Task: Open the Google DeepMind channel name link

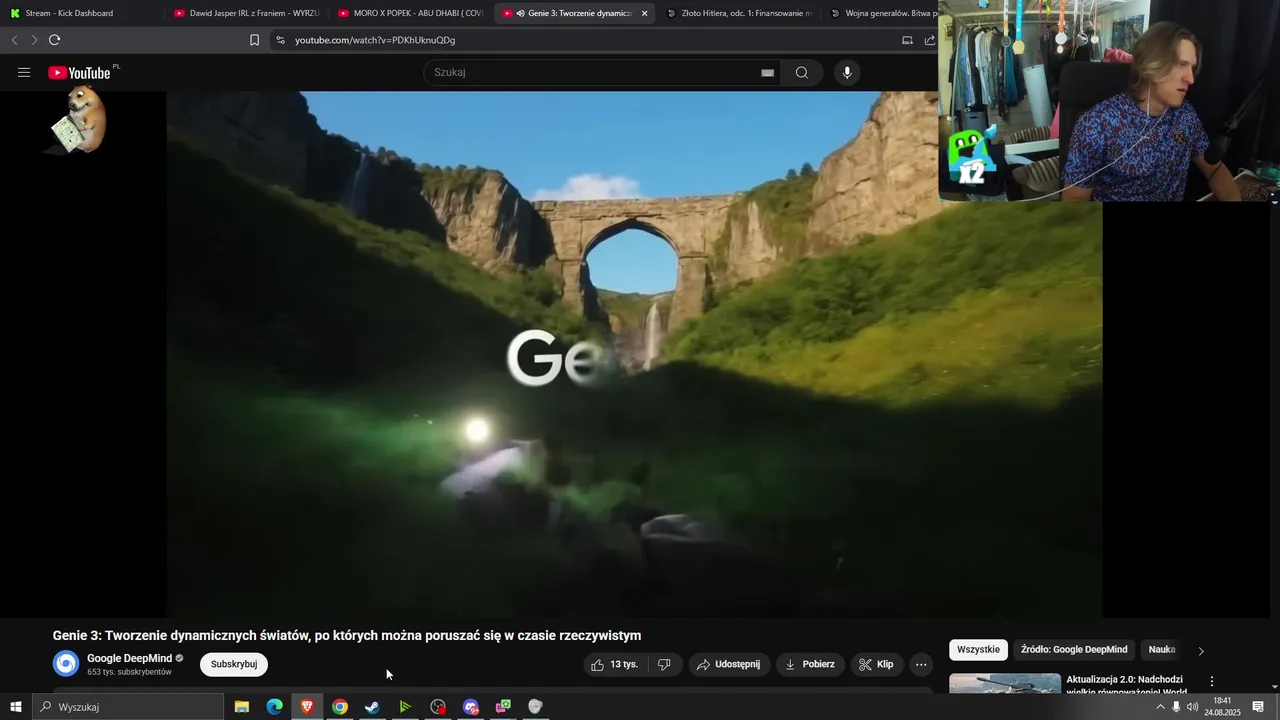Action: [129, 658]
